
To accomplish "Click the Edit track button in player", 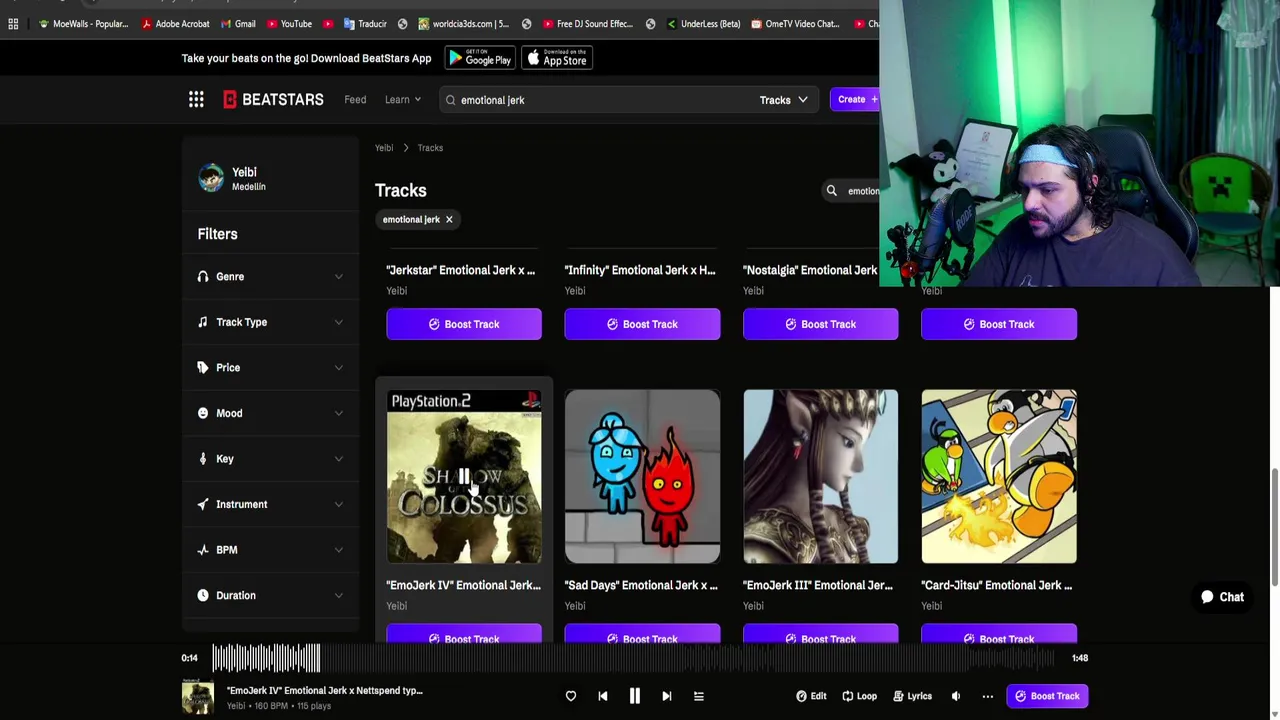I will [811, 696].
